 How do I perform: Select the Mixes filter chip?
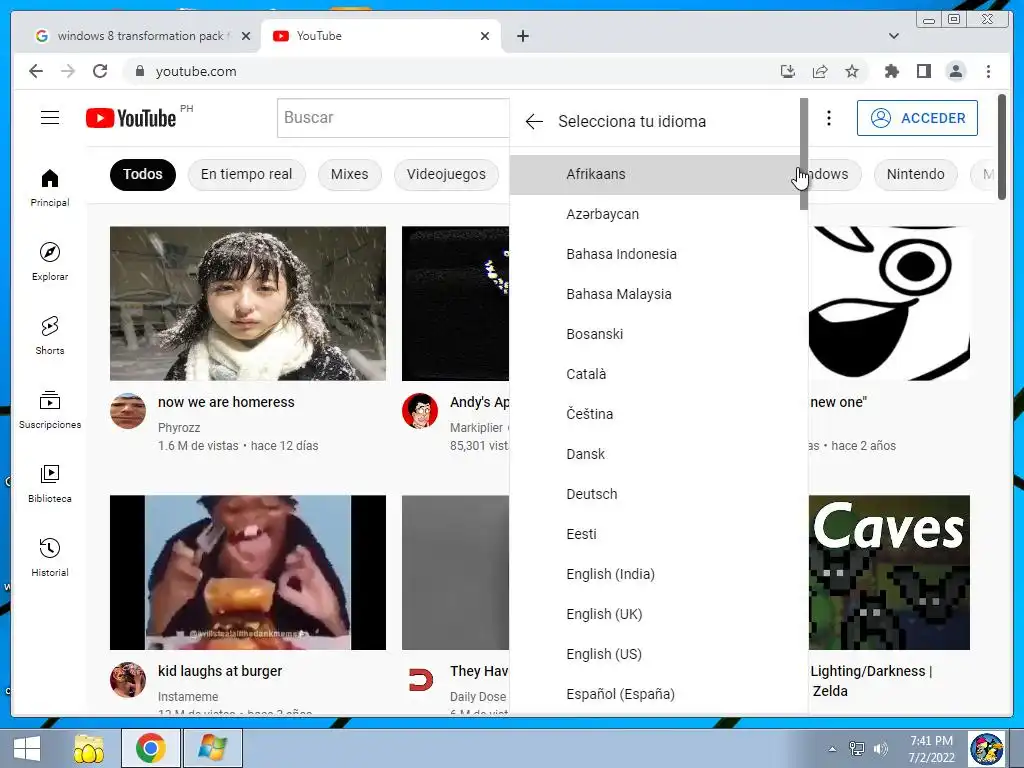(349, 174)
